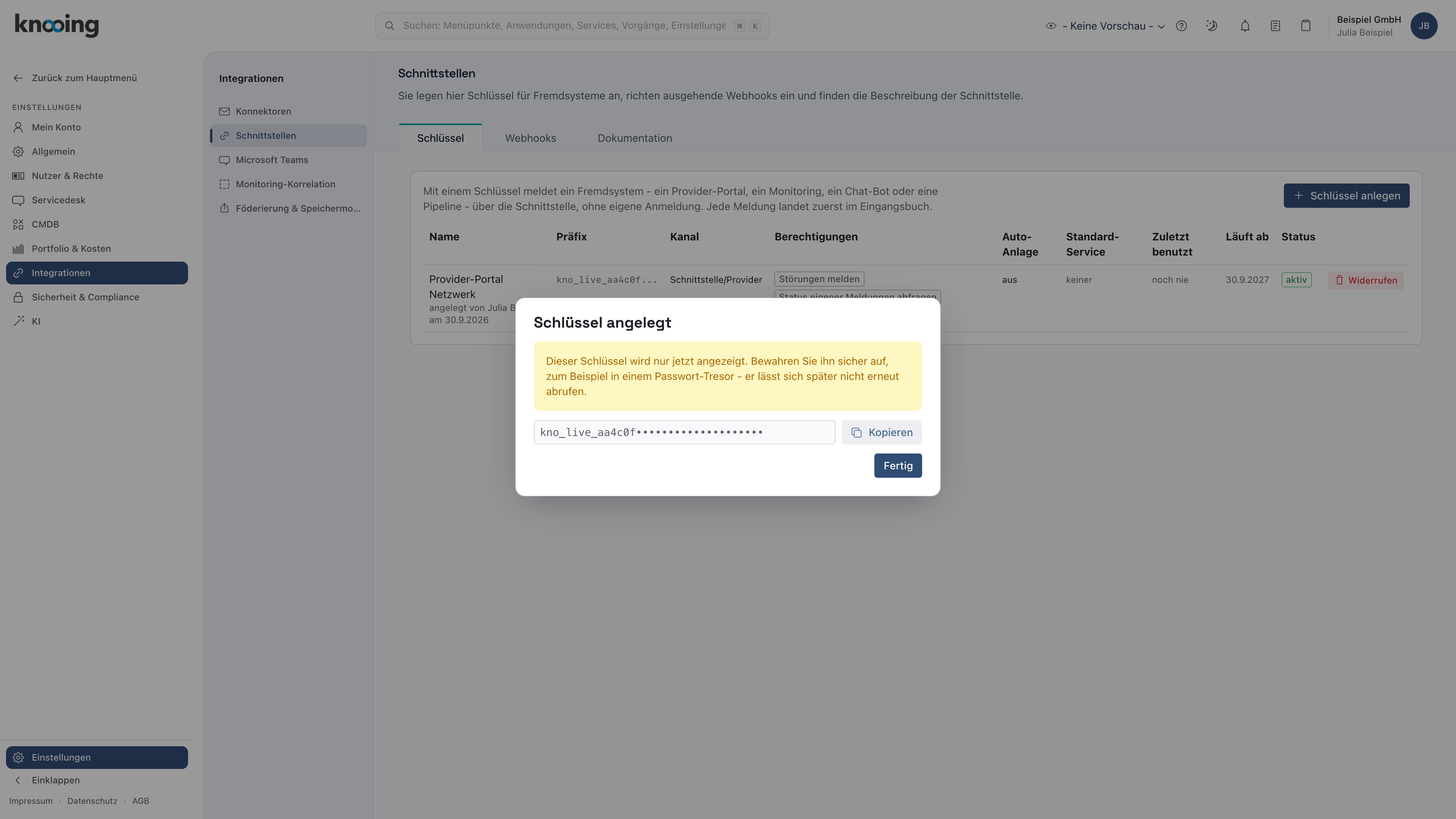Image resolution: width=1456 pixels, height=819 pixels.
Task: Click the aktiv status badge
Action: 1296,280
